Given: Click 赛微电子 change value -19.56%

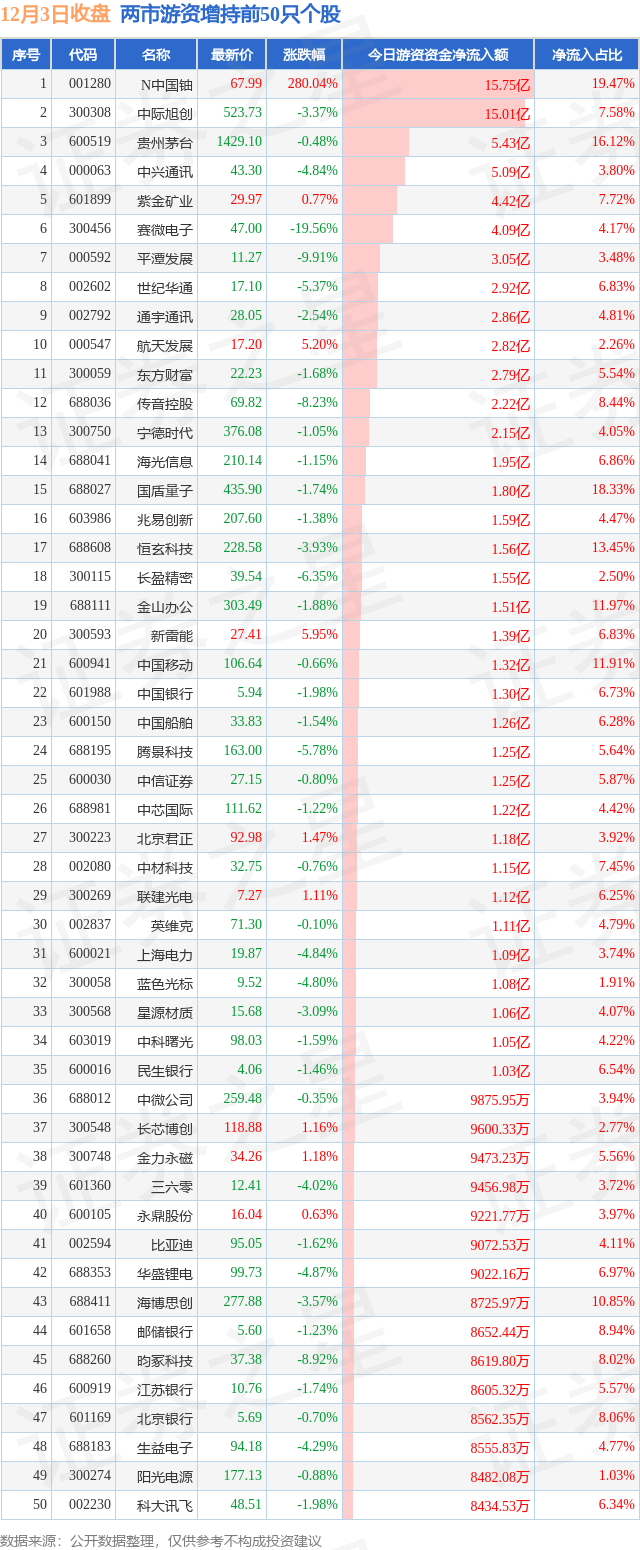Looking at the screenshot, I should (313, 229).
